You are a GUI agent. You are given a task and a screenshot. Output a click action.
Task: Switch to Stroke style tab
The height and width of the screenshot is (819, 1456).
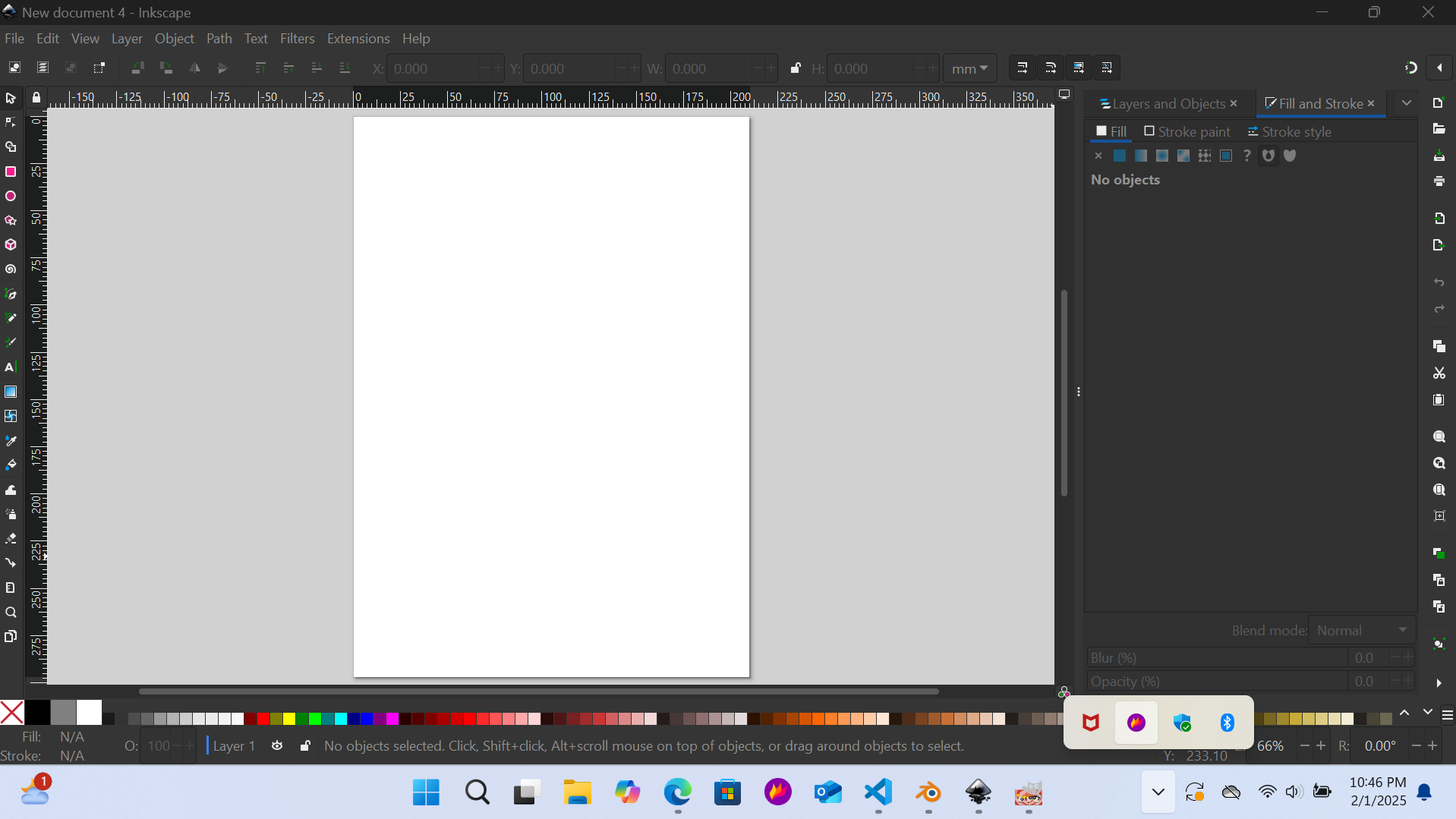pyautogui.click(x=1289, y=132)
